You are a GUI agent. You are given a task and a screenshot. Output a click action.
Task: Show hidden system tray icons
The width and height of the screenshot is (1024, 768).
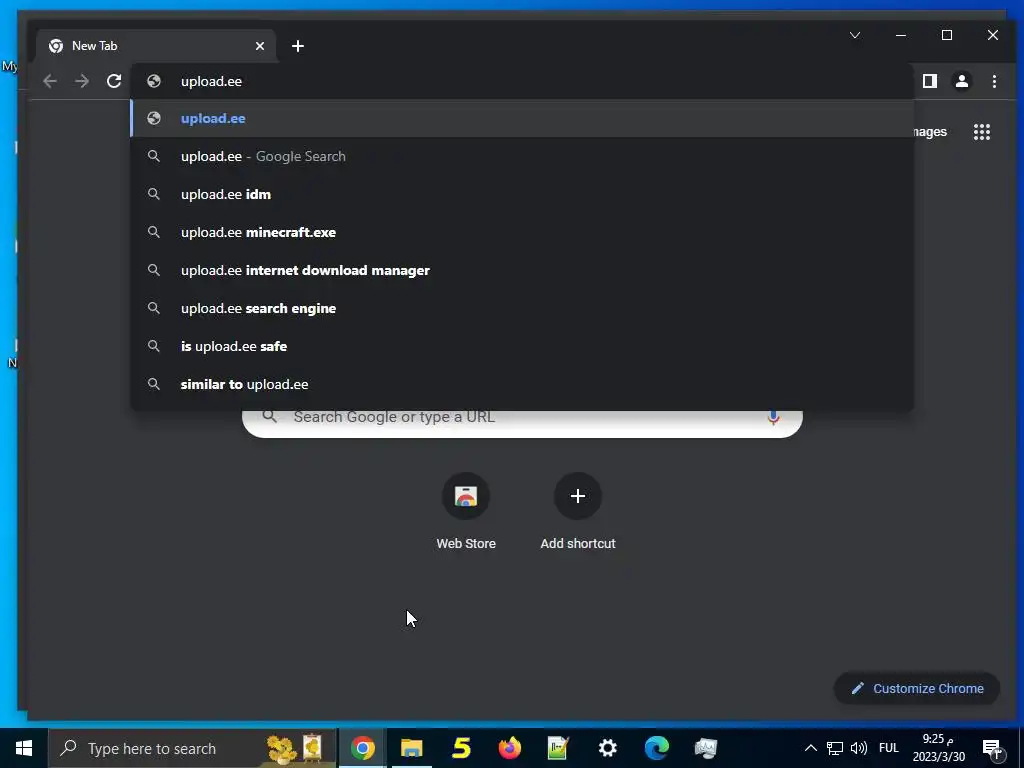pyautogui.click(x=810, y=748)
